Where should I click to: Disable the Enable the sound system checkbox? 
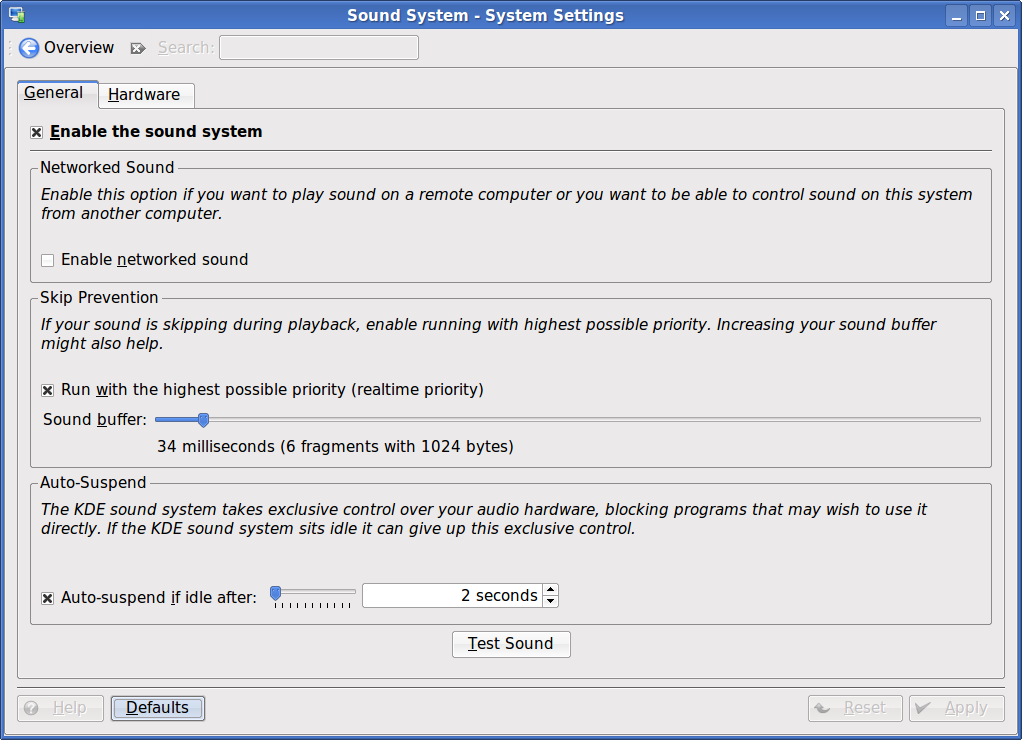pos(37,132)
